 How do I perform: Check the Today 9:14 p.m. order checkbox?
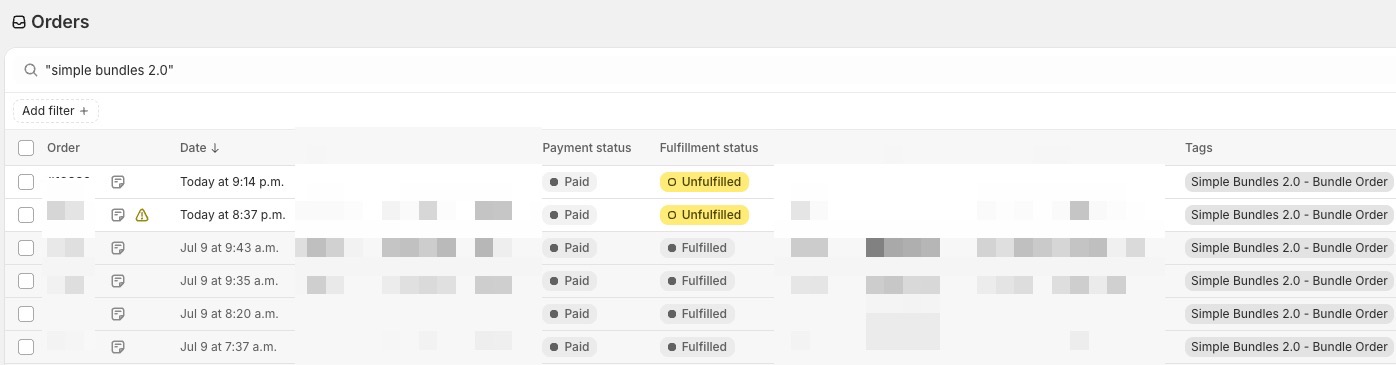point(26,182)
